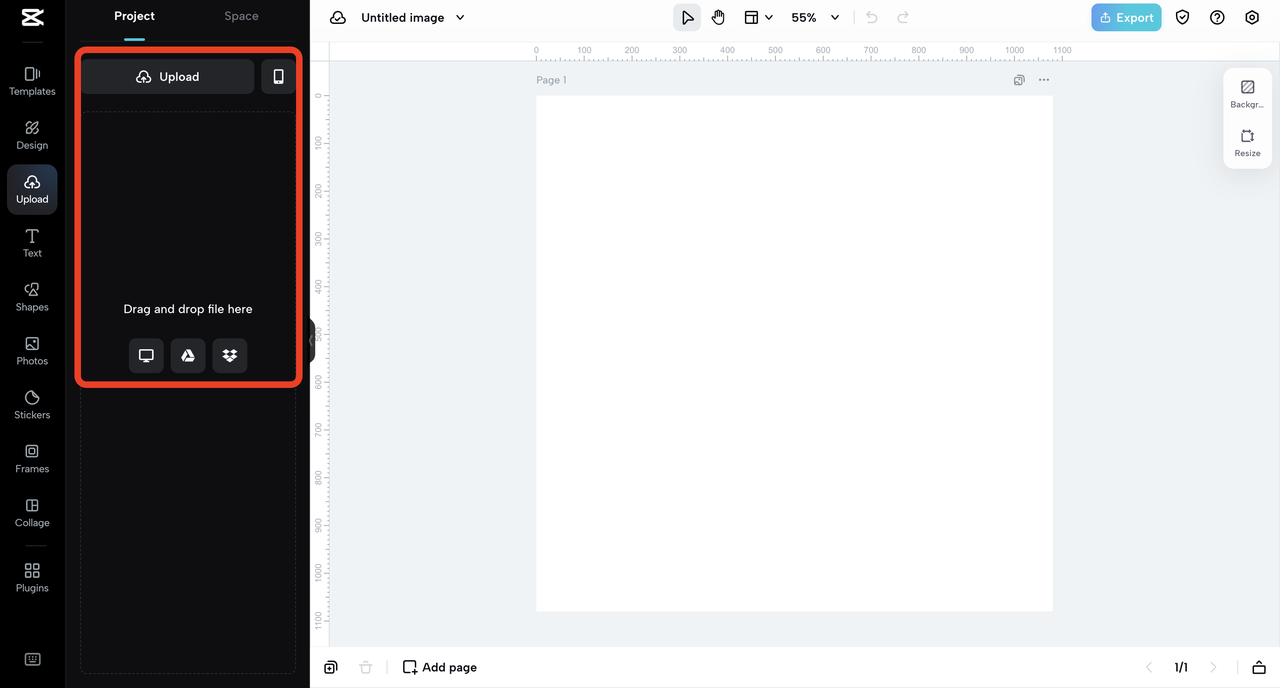
Task: Switch to the Project tab
Action: click(134, 16)
